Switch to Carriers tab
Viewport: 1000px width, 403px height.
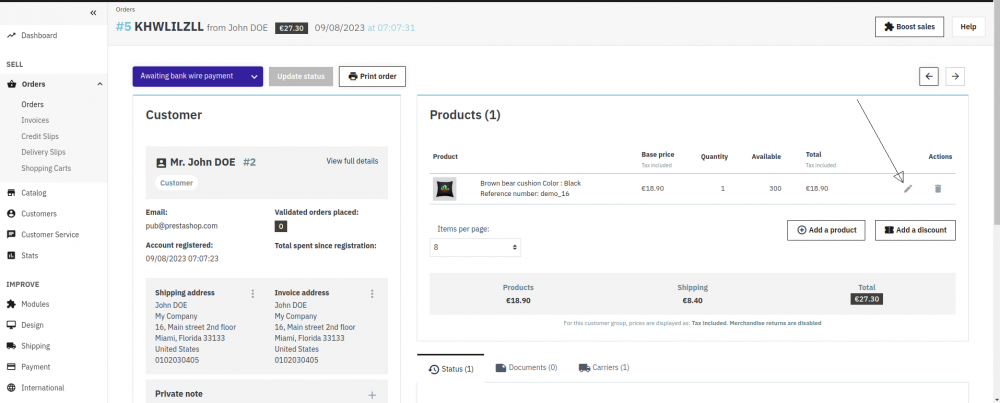point(603,368)
